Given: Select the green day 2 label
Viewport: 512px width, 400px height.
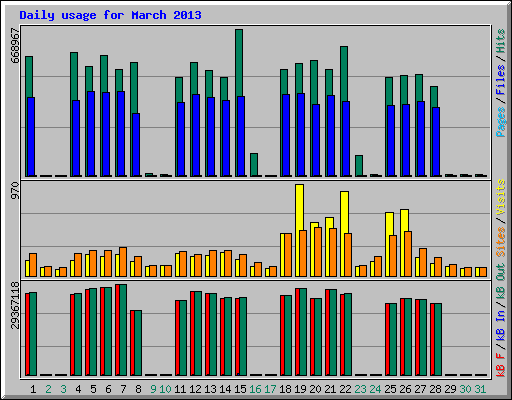Looking at the screenshot, I should [x=48, y=389].
